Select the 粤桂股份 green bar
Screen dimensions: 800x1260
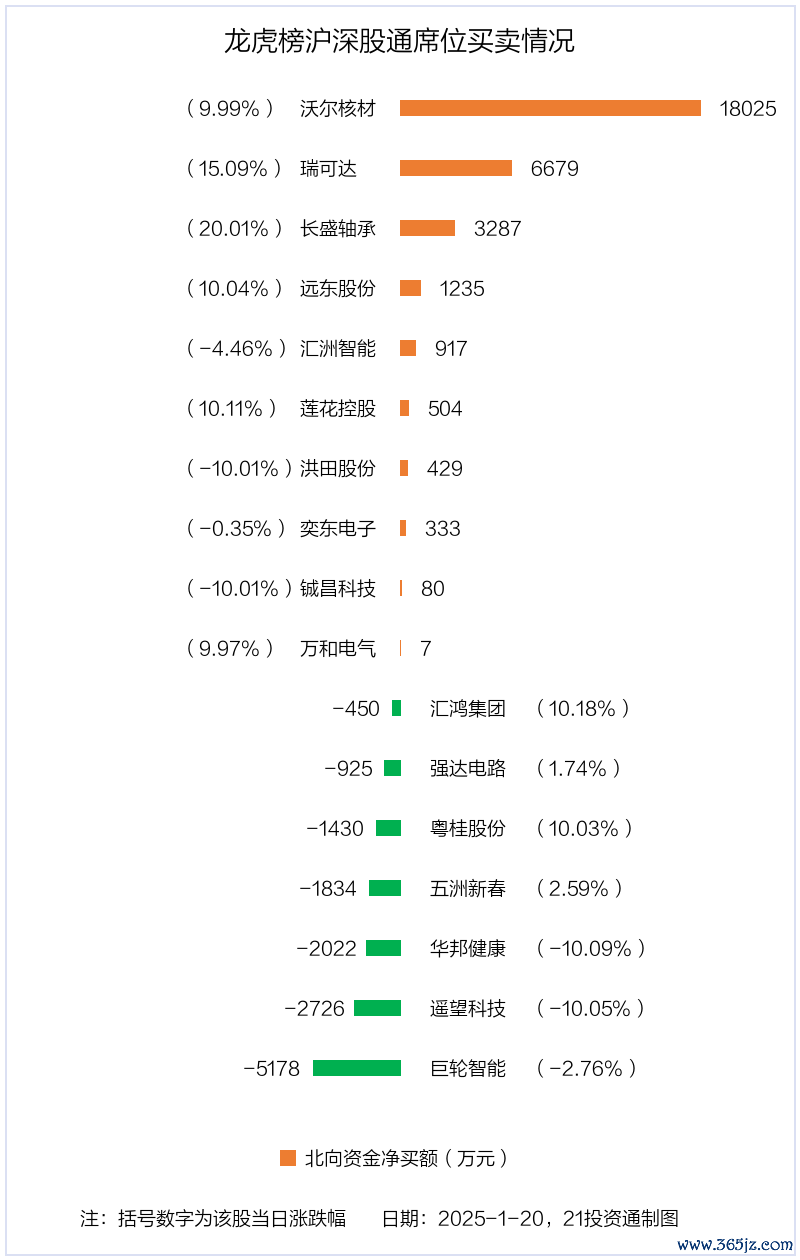(388, 828)
